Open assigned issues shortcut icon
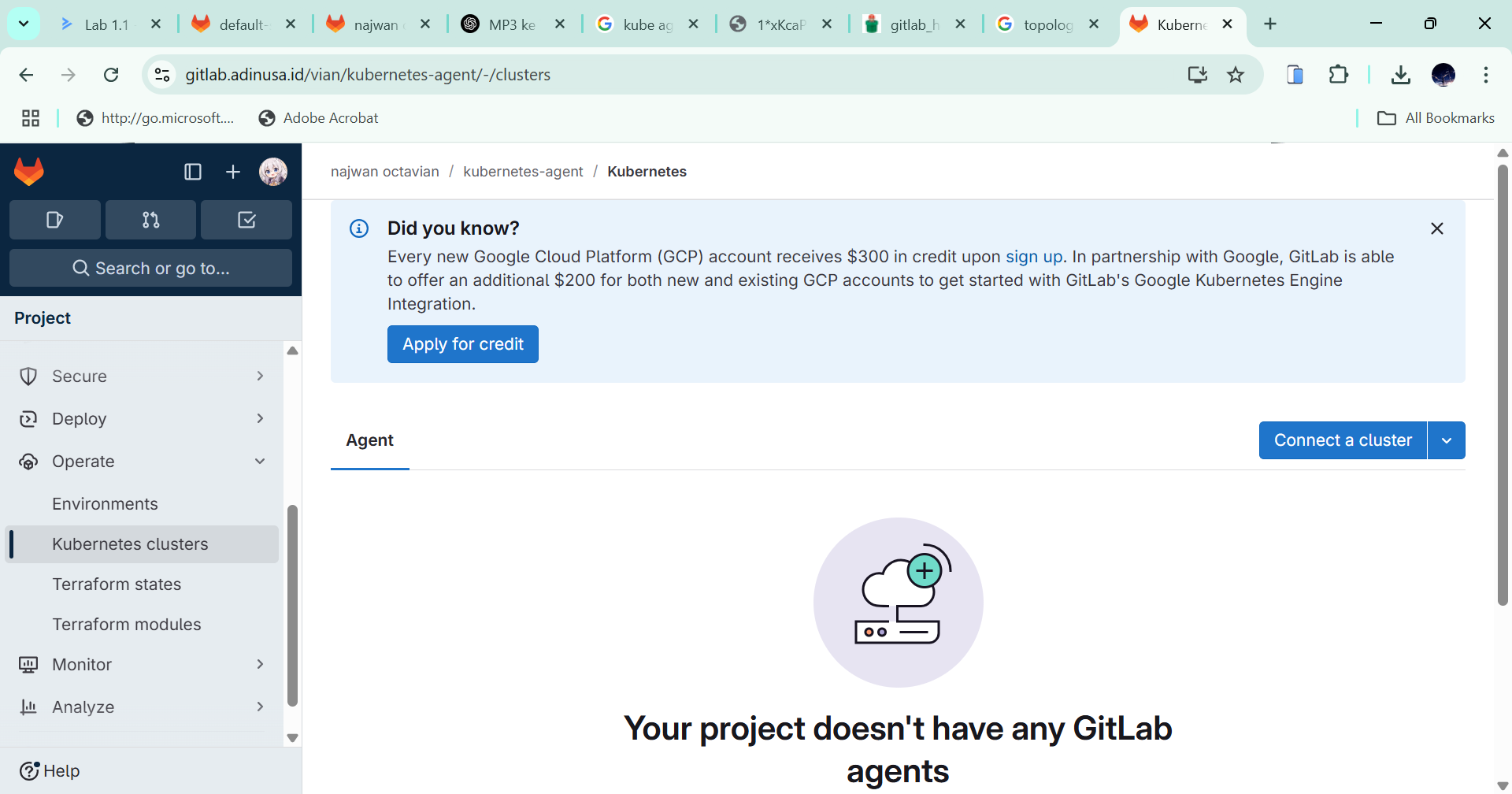Image resolution: width=1512 pixels, height=794 pixels. tap(54, 220)
